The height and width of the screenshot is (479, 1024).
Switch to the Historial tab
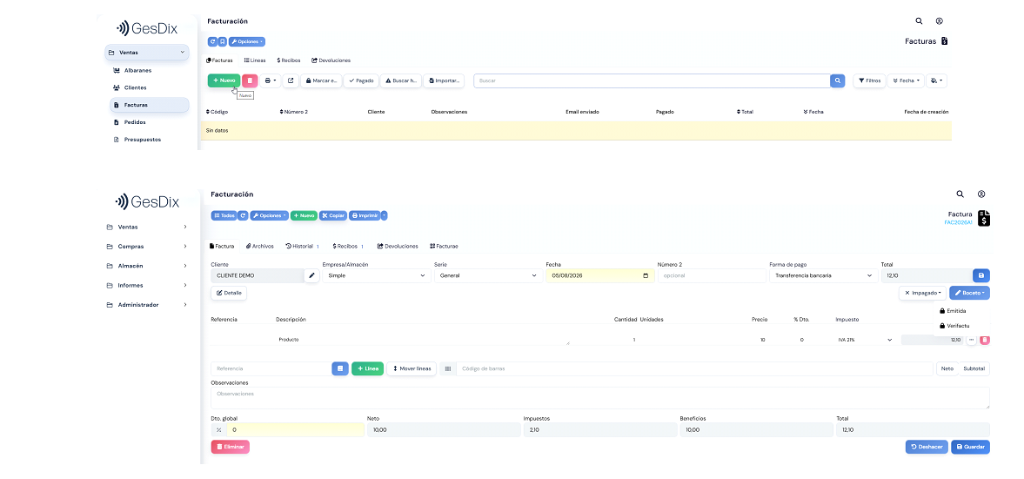[x=302, y=246]
